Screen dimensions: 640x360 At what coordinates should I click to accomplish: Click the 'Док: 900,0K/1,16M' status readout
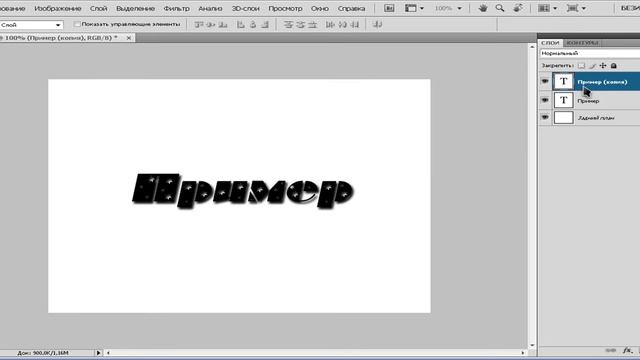click(x=42, y=353)
